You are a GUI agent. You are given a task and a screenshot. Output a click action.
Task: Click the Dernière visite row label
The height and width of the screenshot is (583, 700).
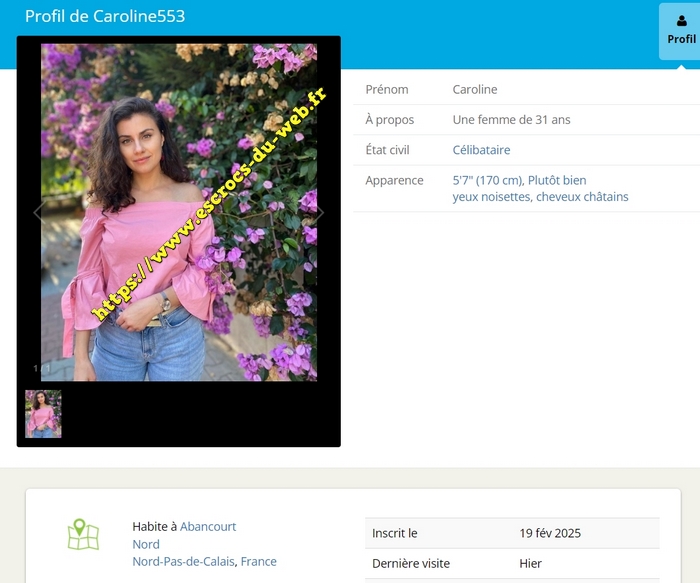tap(411, 563)
